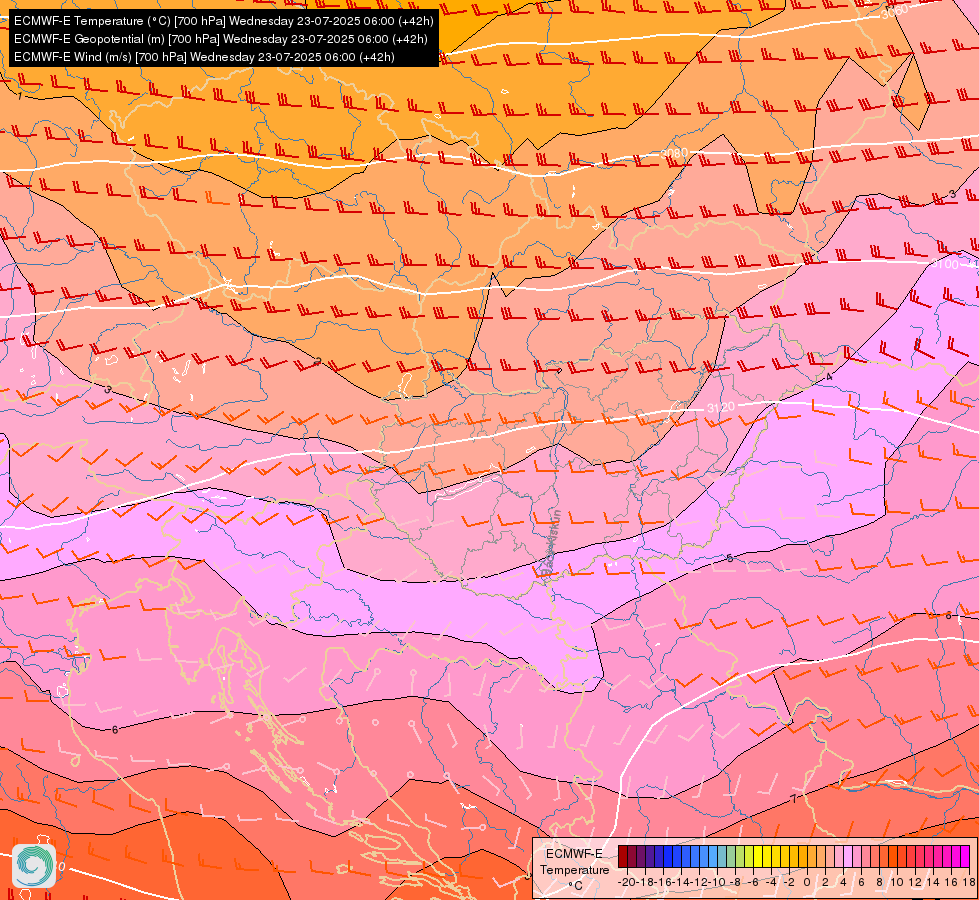
Task: Select the ECMWF-E Temperature (°C) title line
Action: point(223,21)
